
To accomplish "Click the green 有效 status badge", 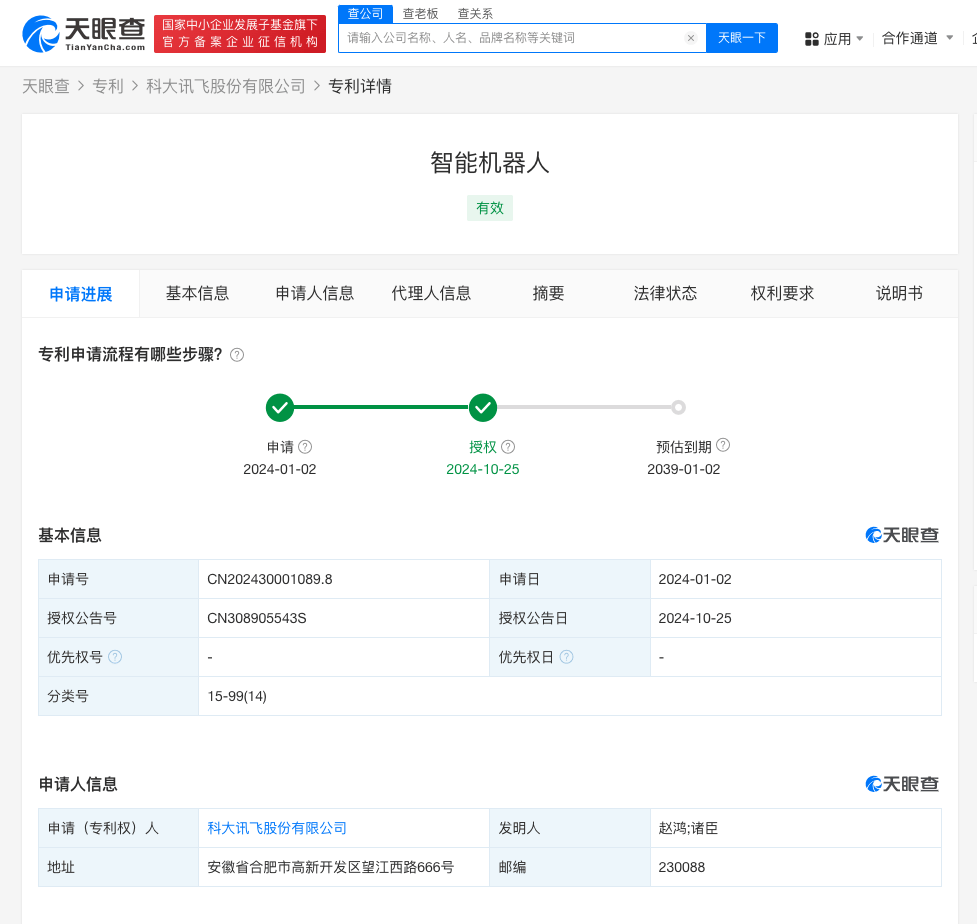I will click(490, 208).
